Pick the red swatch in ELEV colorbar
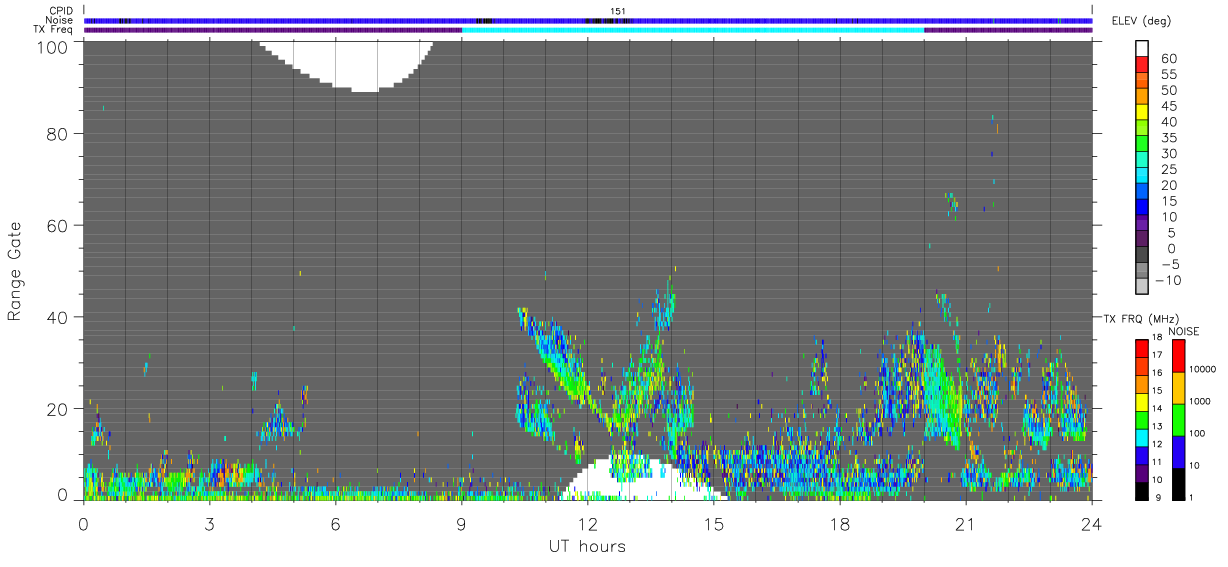 click(x=1143, y=64)
